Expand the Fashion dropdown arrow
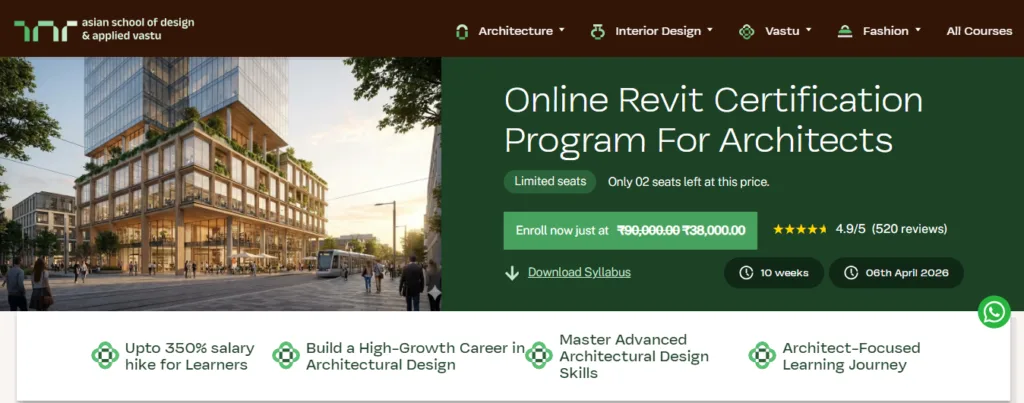Viewport: 1024px width, 403px height. point(918,30)
